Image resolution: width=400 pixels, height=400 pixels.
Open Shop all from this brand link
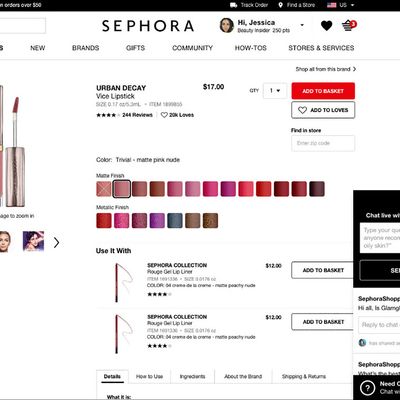[326, 69]
